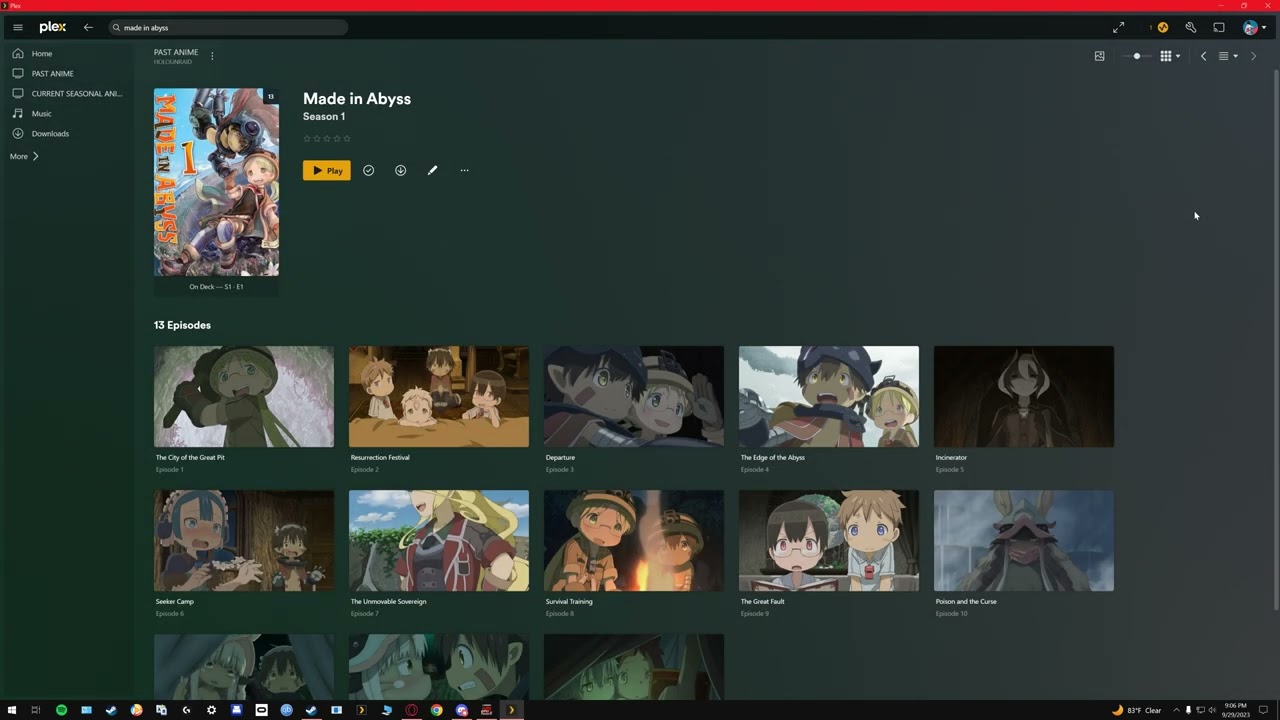Screen dimensions: 1280x720
Task: Open the season list dropdown
Action: (1228, 56)
